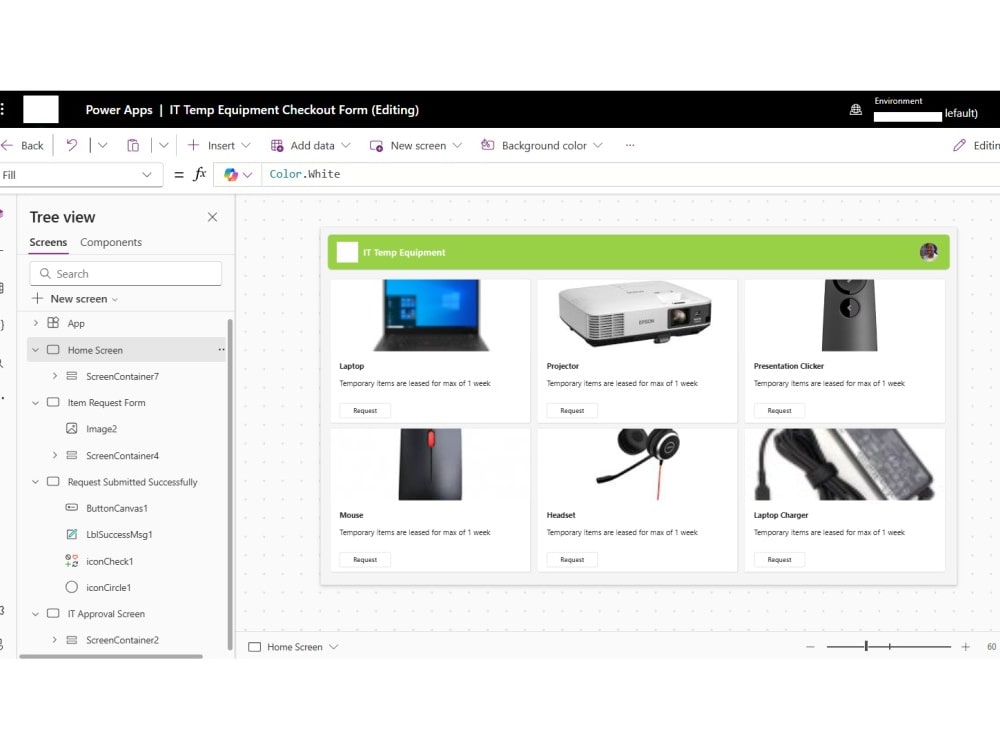1000x750 pixels.
Task: Switch to the Components tab
Action: pos(111,242)
